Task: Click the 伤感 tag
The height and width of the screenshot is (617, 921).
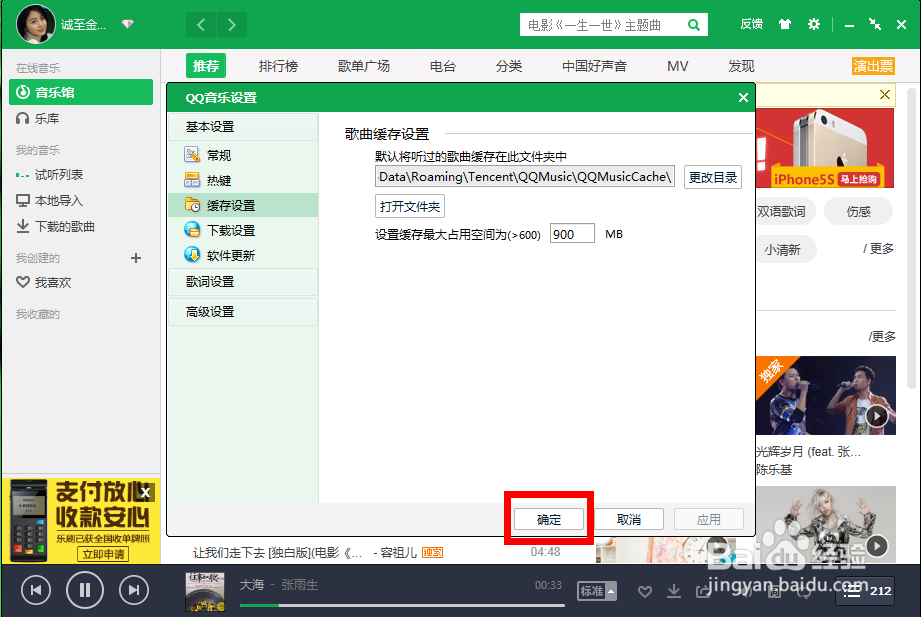Action: pos(858,212)
